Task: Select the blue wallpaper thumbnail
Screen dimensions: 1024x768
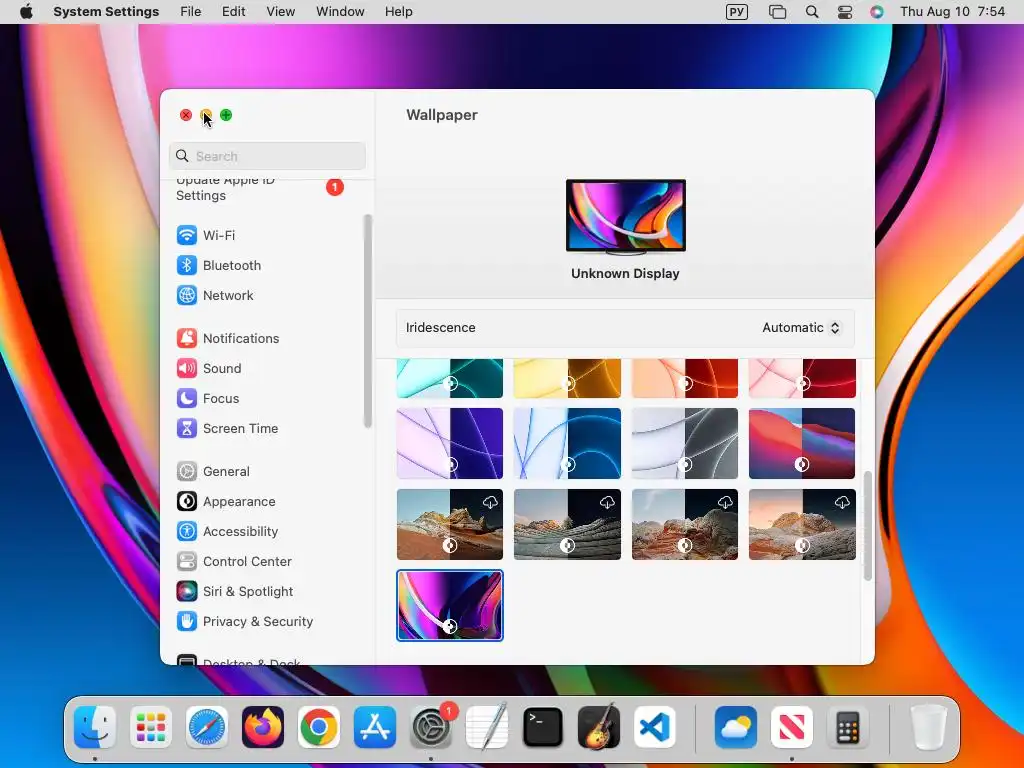Action: [x=567, y=443]
